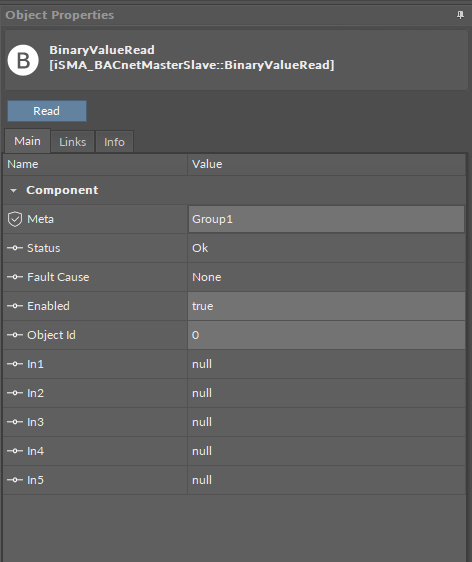Click the slot icon beside Status
This screenshot has width=472, height=562.
(15, 248)
